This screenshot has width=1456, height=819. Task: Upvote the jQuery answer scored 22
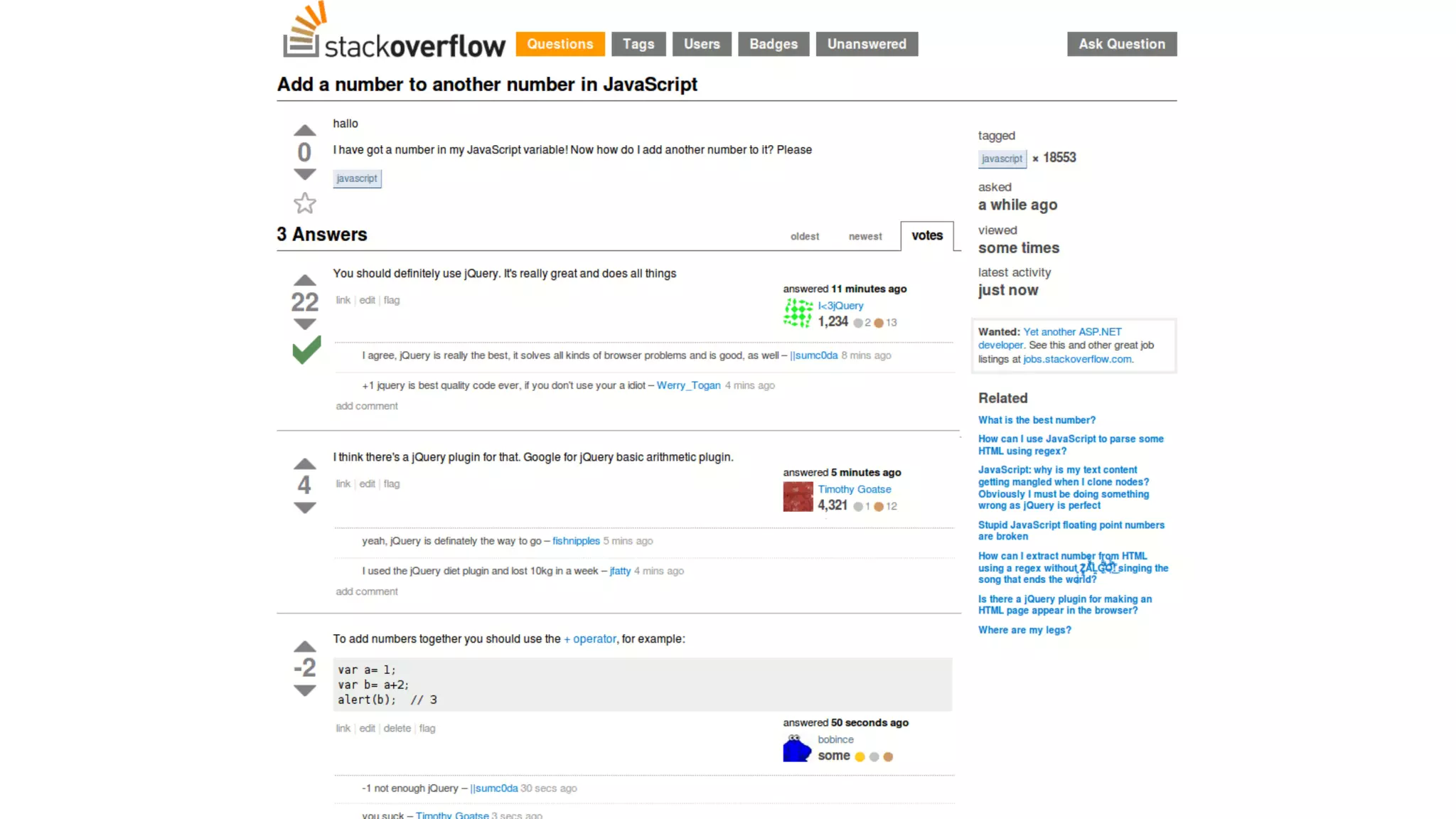click(304, 281)
